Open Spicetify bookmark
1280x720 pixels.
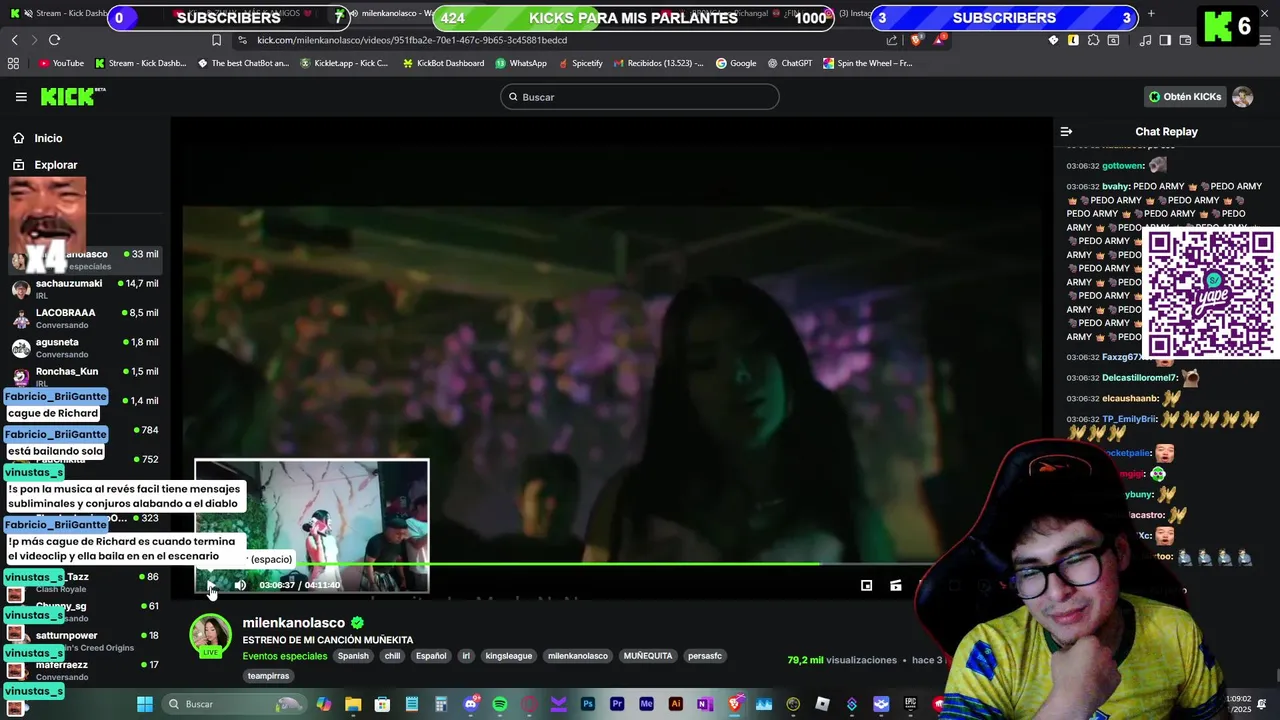coord(581,63)
